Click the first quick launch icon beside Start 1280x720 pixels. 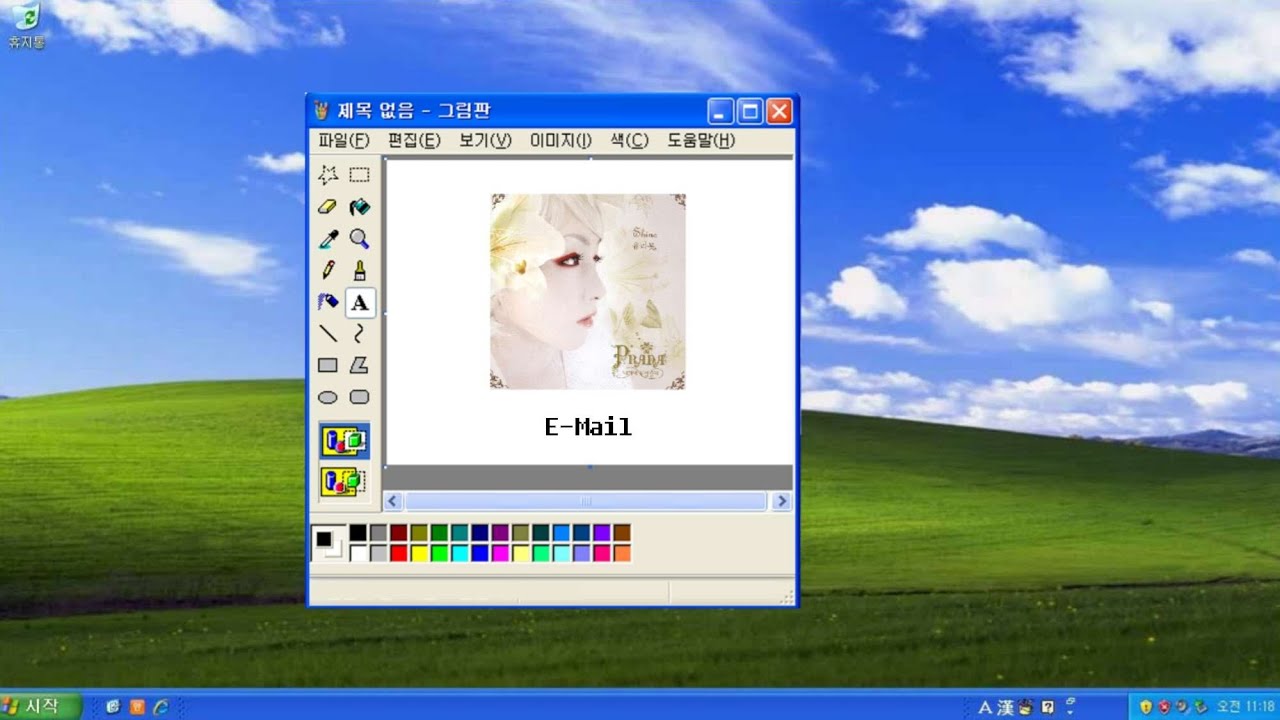tap(112, 706)
